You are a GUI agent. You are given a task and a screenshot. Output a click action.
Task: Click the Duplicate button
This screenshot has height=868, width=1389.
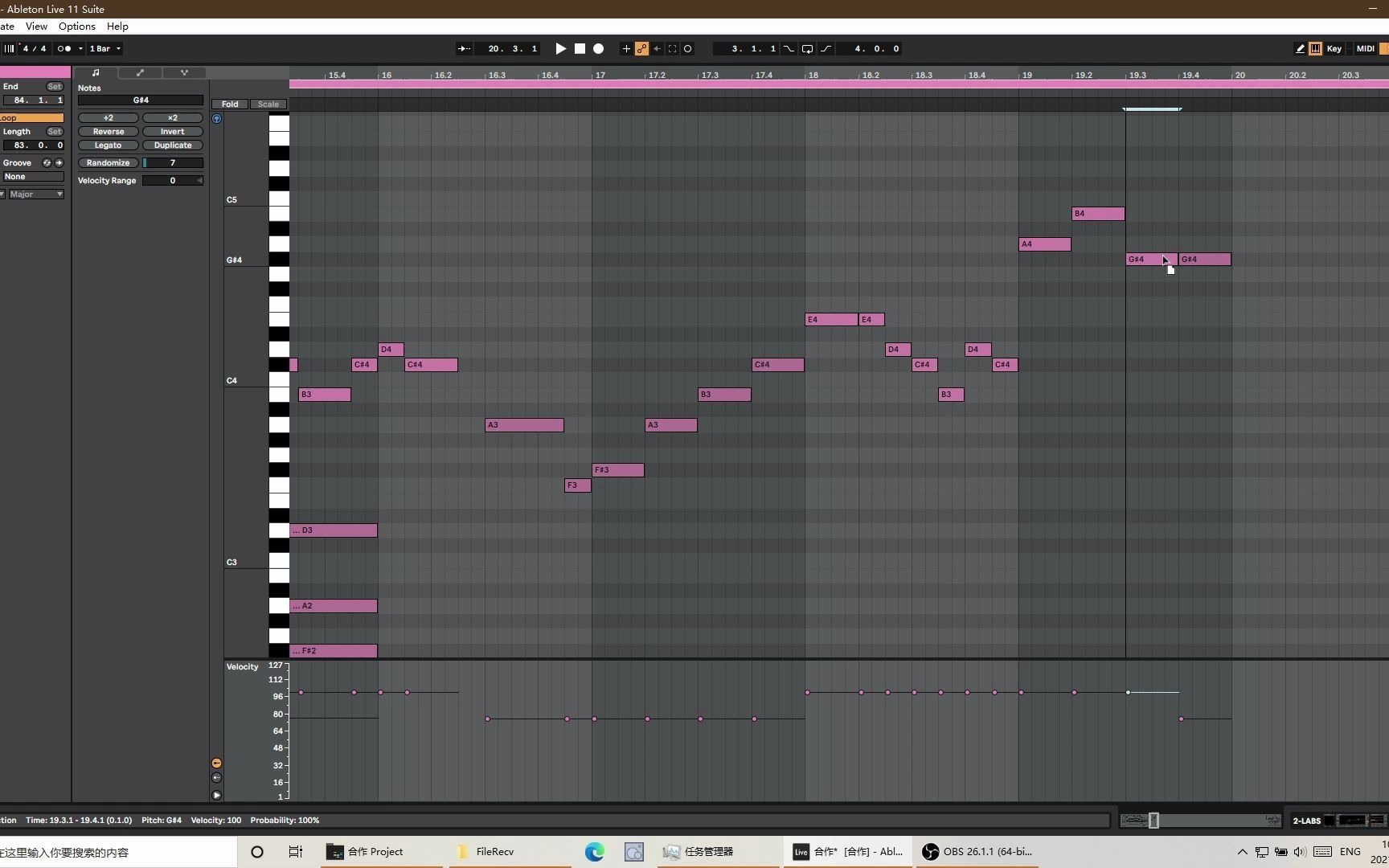(173, 145)
